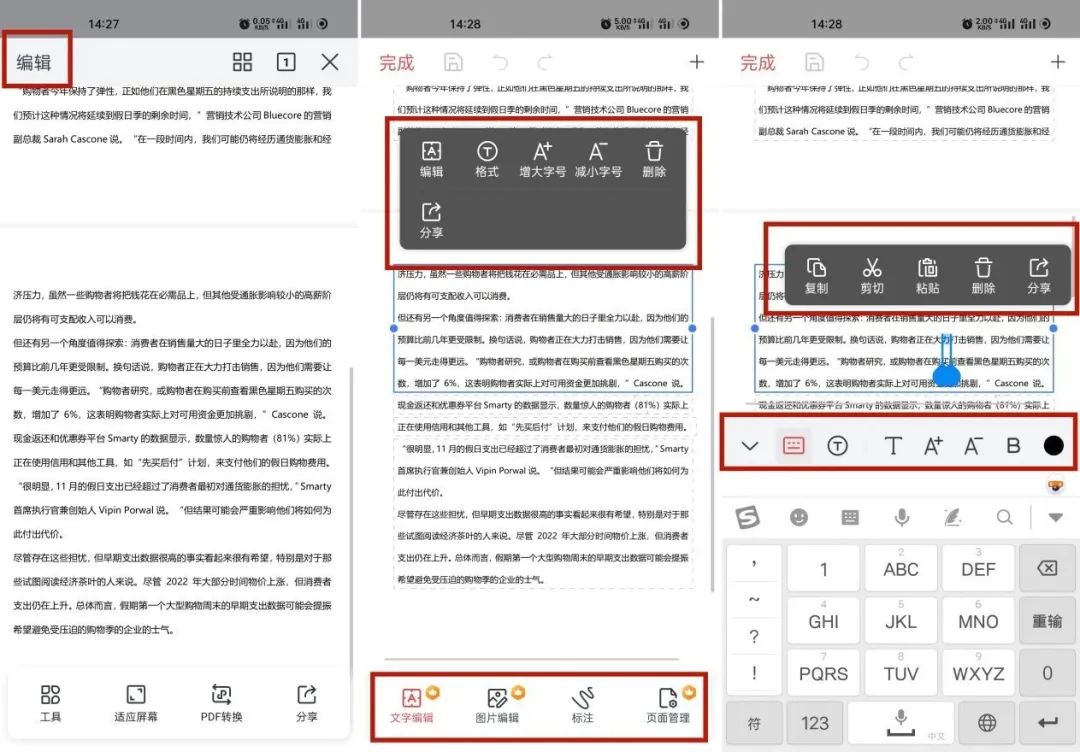The image size is (1080, 752).
Task: Hide the keyboard with the down triangle
Action: click(x=1055, y=517)
